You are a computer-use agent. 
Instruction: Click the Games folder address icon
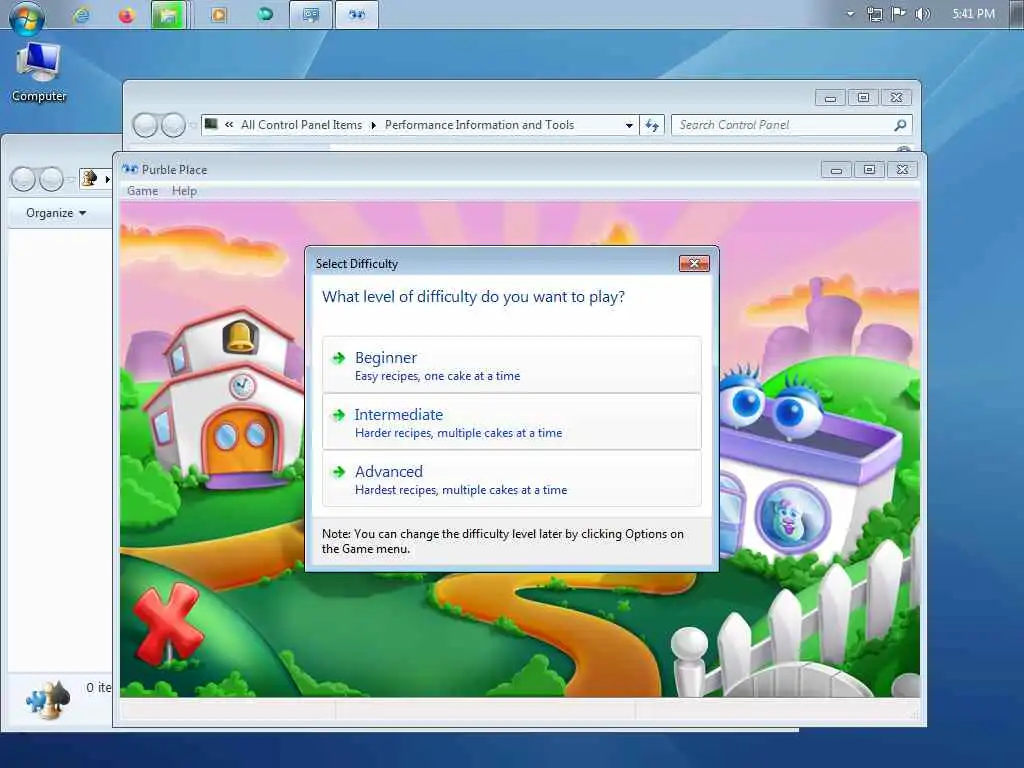click(89, 178)
